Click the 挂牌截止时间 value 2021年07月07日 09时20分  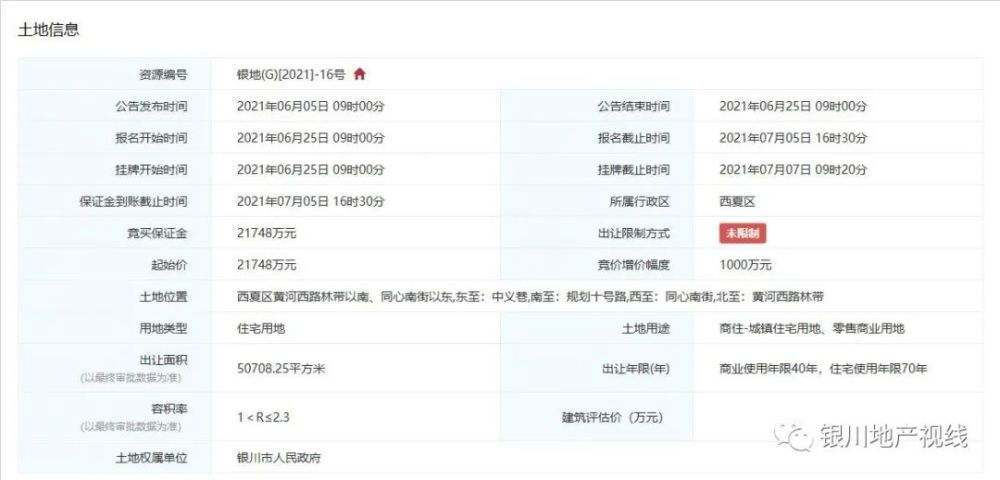pyautogui.click(x=793, y=170)
